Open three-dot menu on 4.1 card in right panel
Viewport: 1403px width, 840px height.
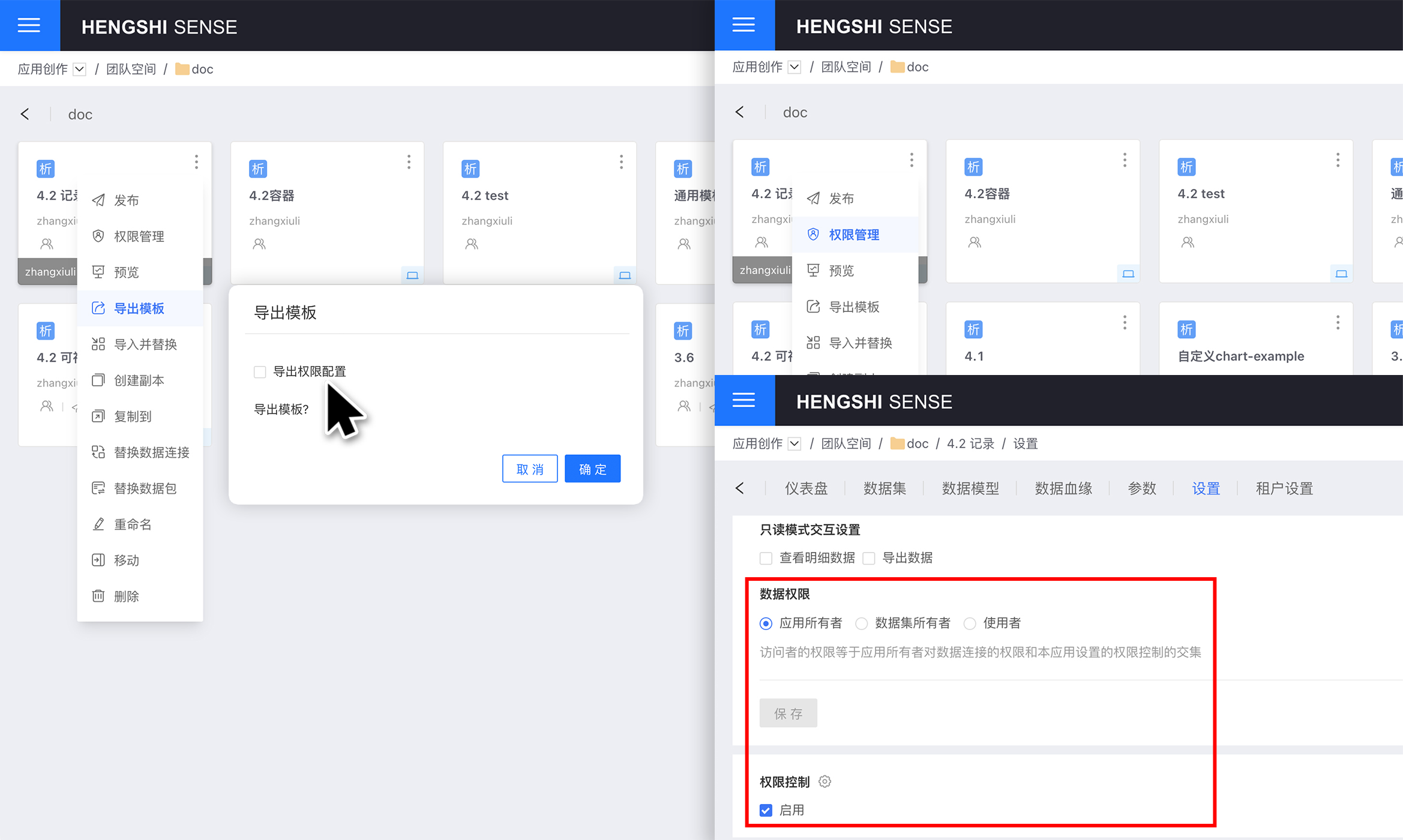[x=1125, y=323]
